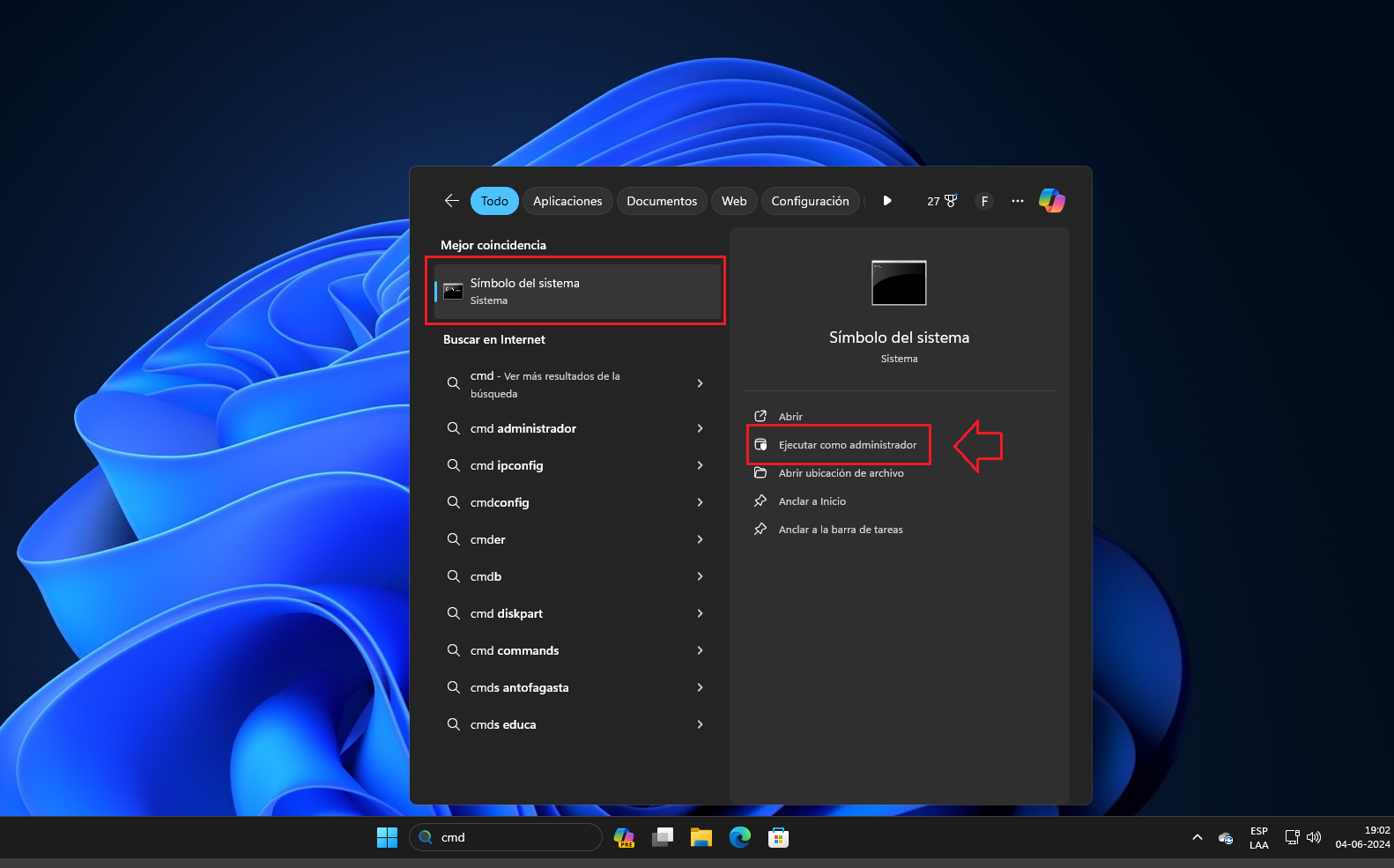The image size is (1394, 868).
Task: Open File Explorer from the taskbar
Action: coord(701,837)
